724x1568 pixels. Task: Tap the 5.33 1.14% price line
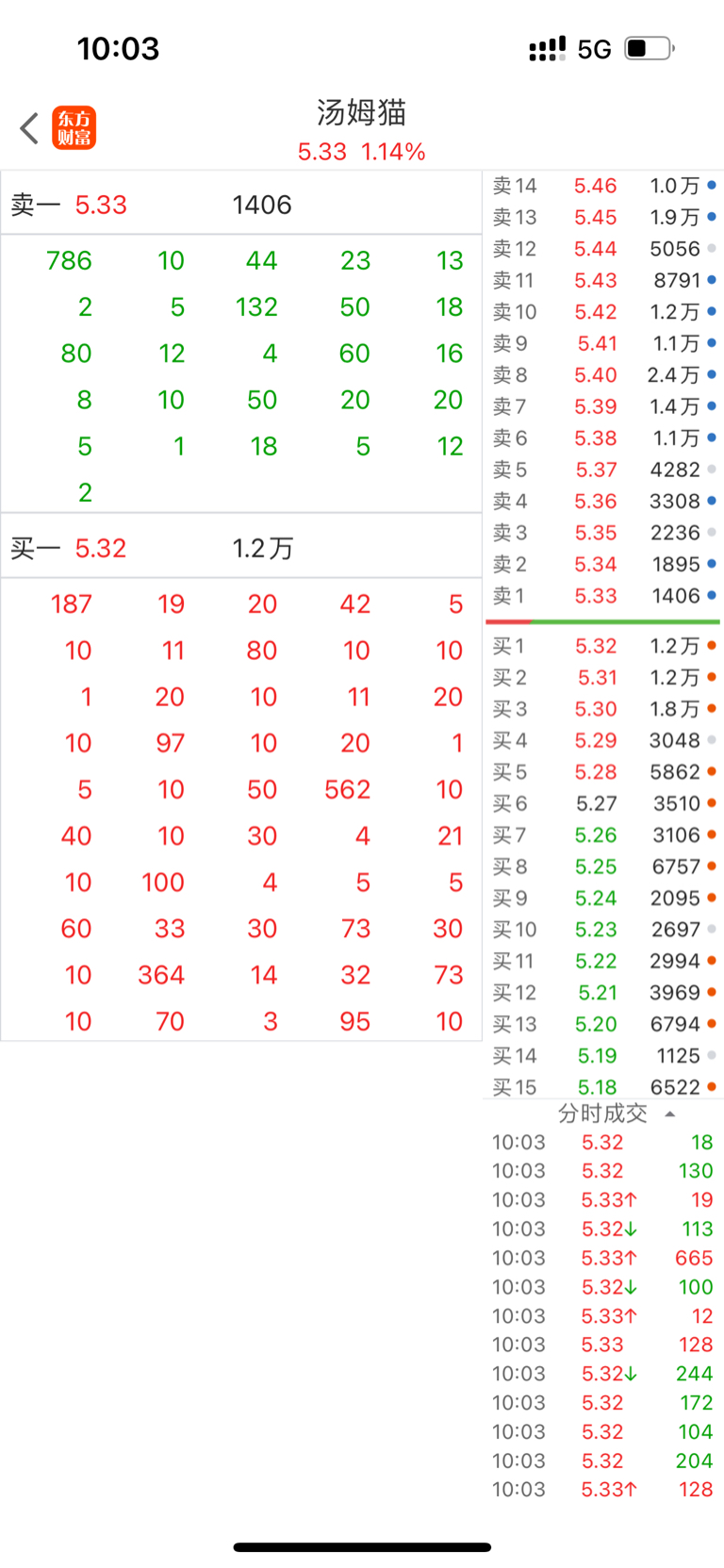(362, 152)
